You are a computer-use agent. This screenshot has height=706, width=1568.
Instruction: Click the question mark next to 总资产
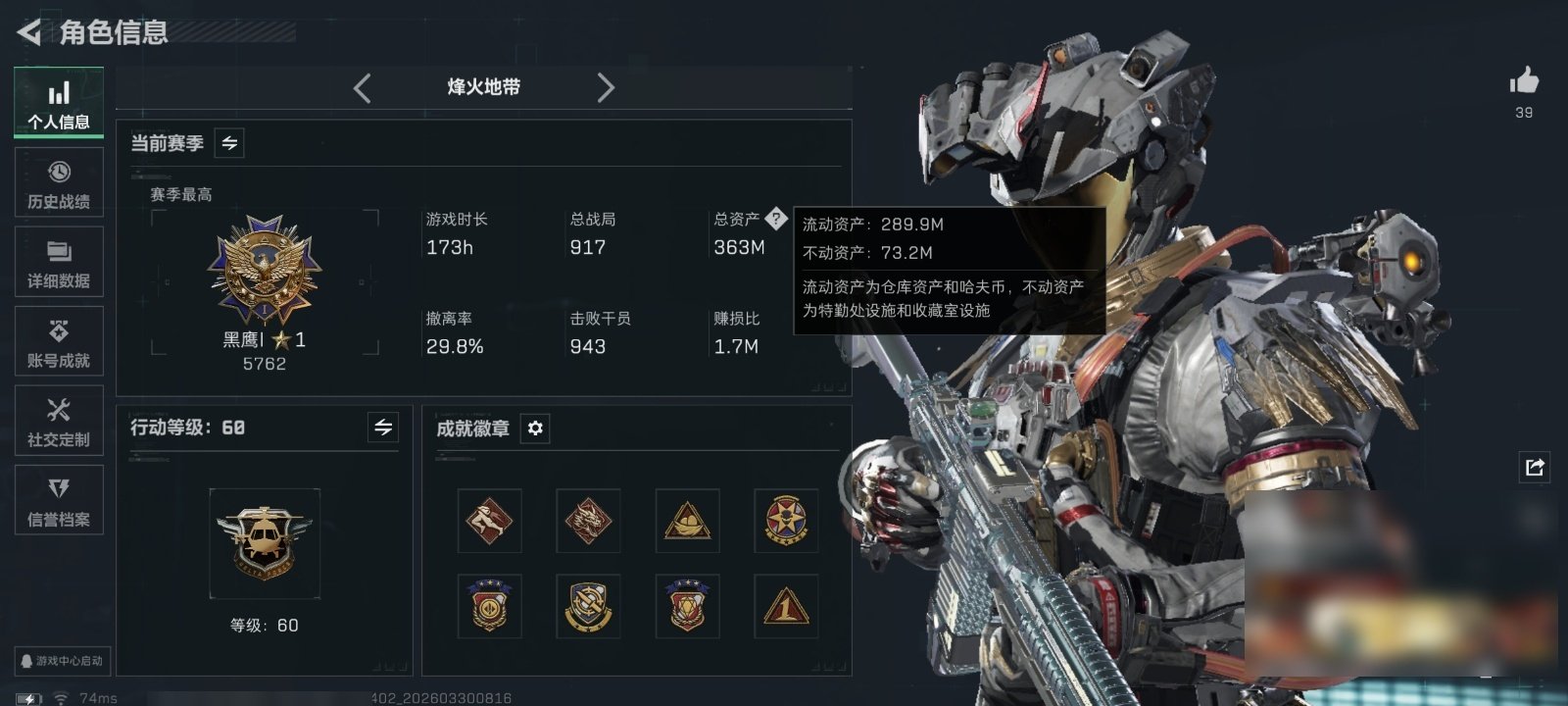[775, 219]
